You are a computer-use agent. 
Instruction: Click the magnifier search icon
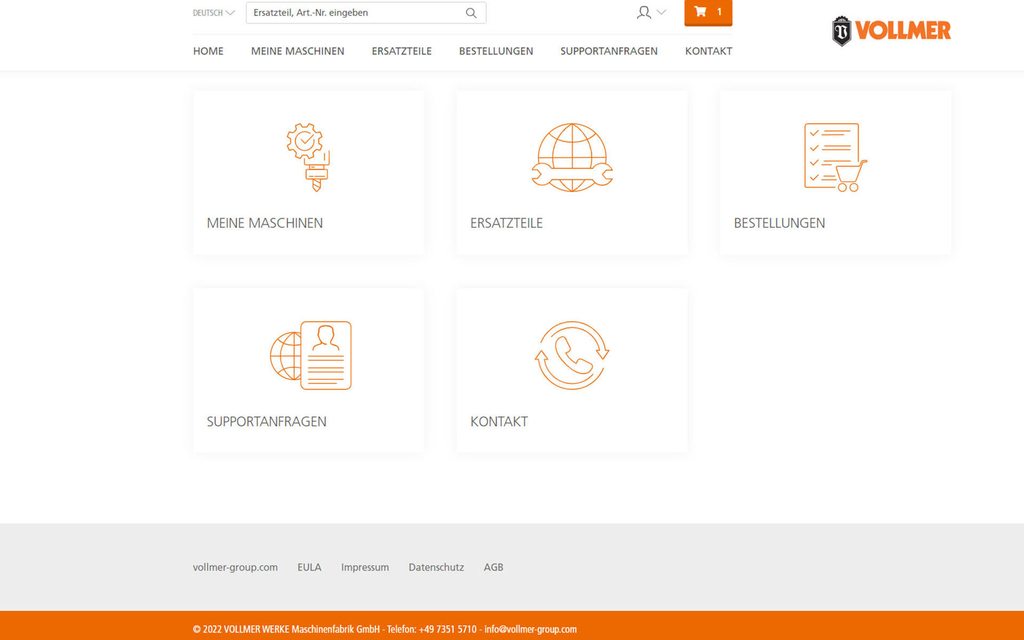coord(472,13)
